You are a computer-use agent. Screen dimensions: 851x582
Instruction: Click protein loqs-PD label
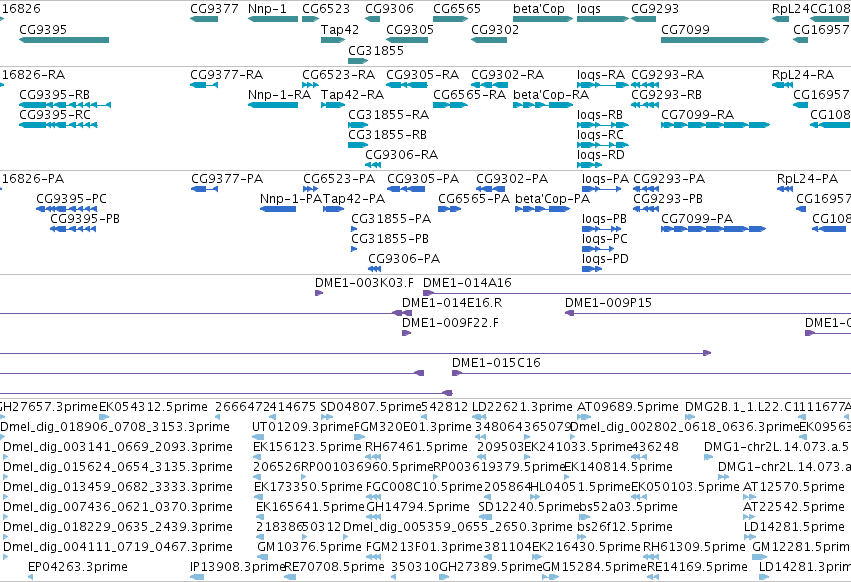pos(605,258)
